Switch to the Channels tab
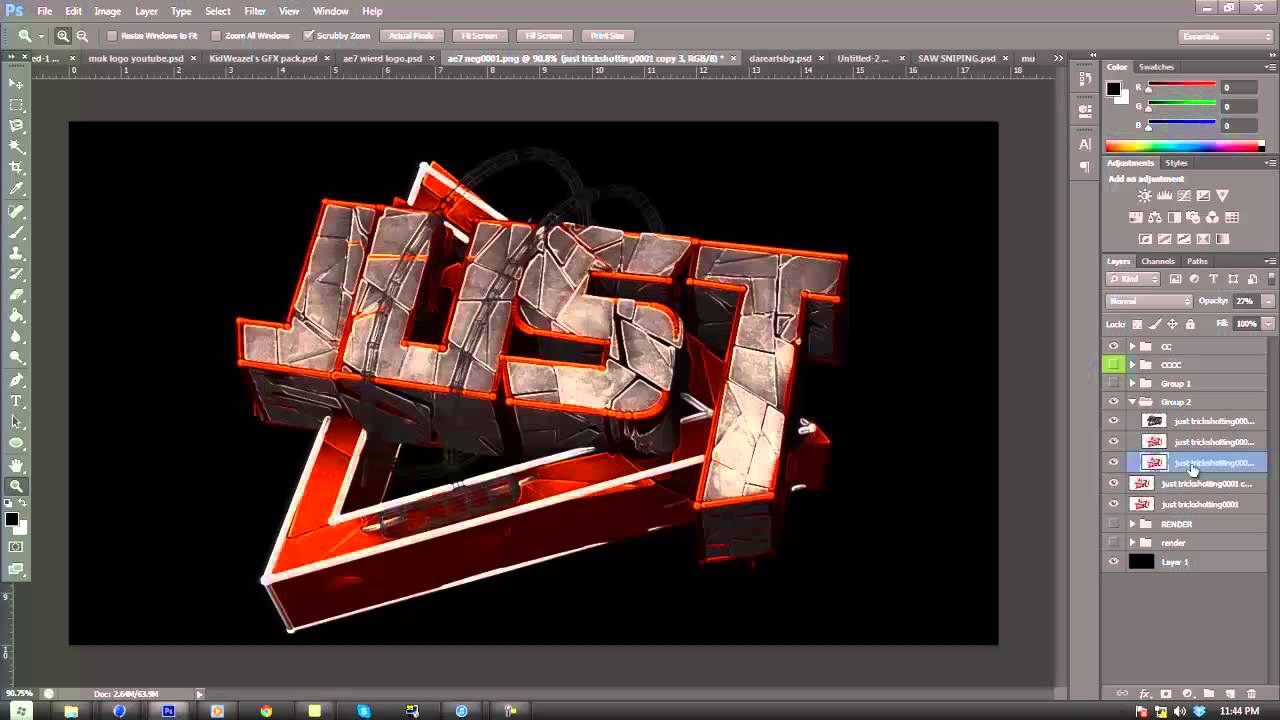The height and width of the screenshot is (720, 1280). pos(1158,261)
